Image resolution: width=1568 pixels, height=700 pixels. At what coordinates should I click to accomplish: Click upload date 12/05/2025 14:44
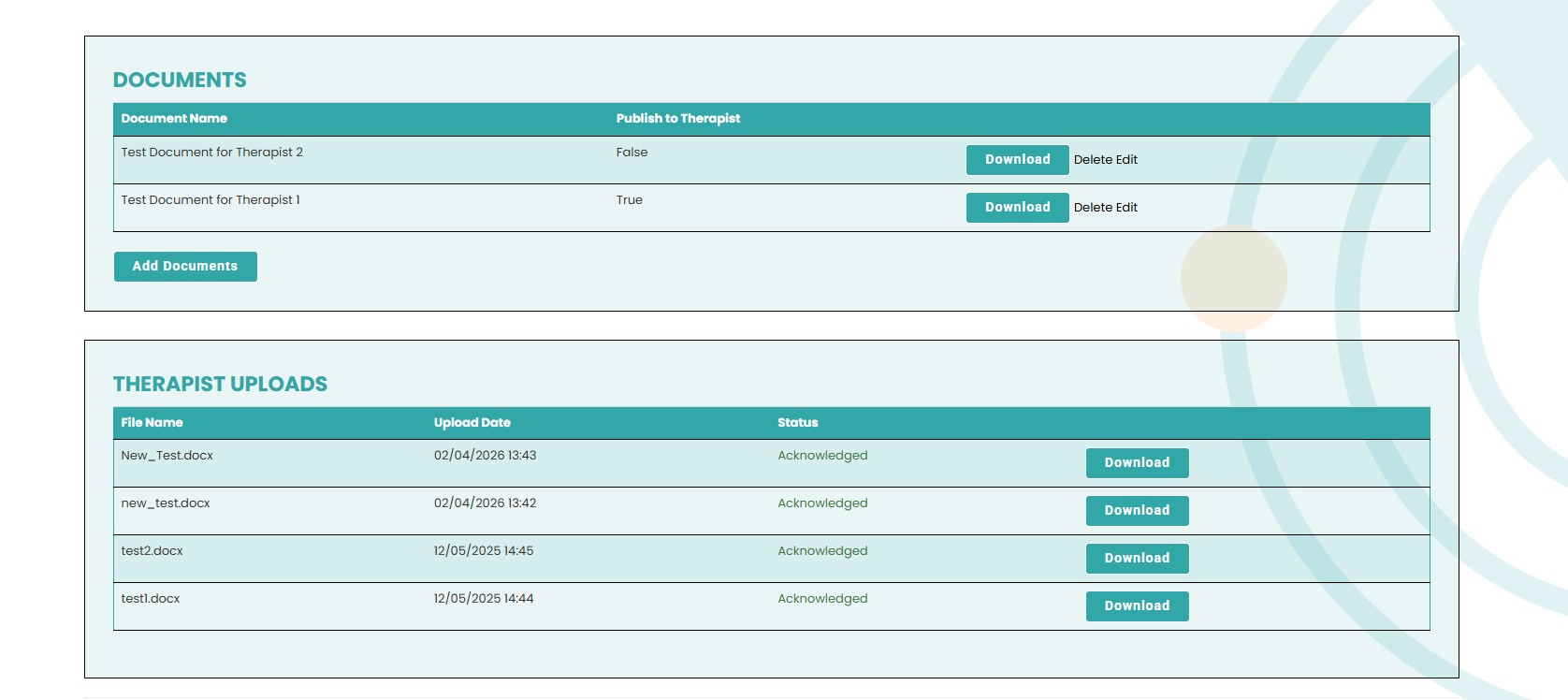[x=484, y=599]
